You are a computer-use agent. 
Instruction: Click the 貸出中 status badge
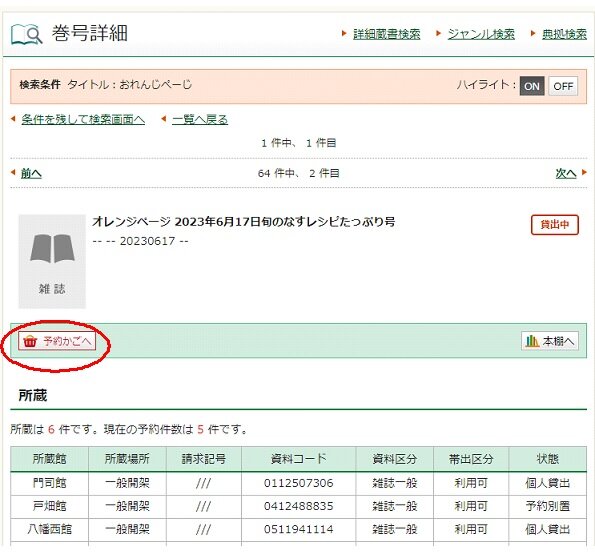coord(554,225)
